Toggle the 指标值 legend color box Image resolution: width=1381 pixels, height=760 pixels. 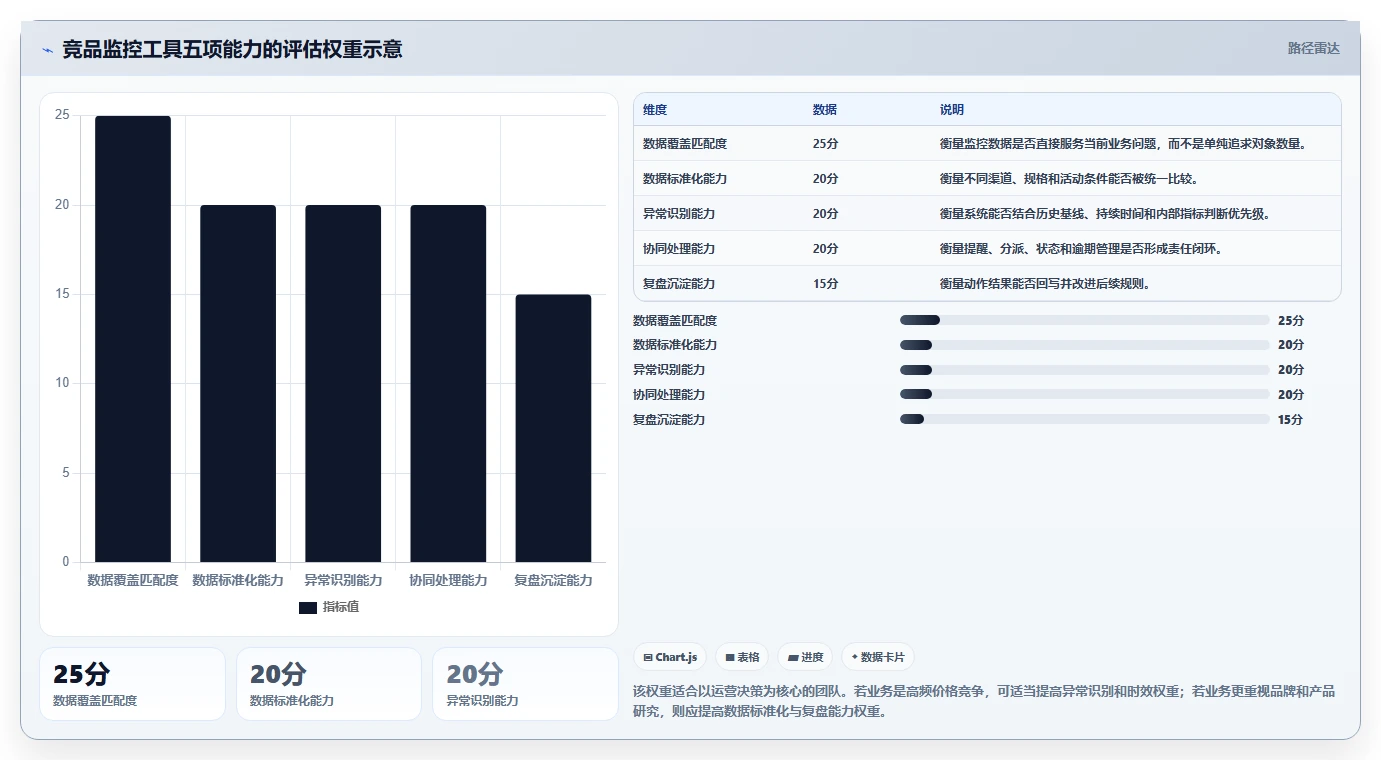click(x=308, y=608)
